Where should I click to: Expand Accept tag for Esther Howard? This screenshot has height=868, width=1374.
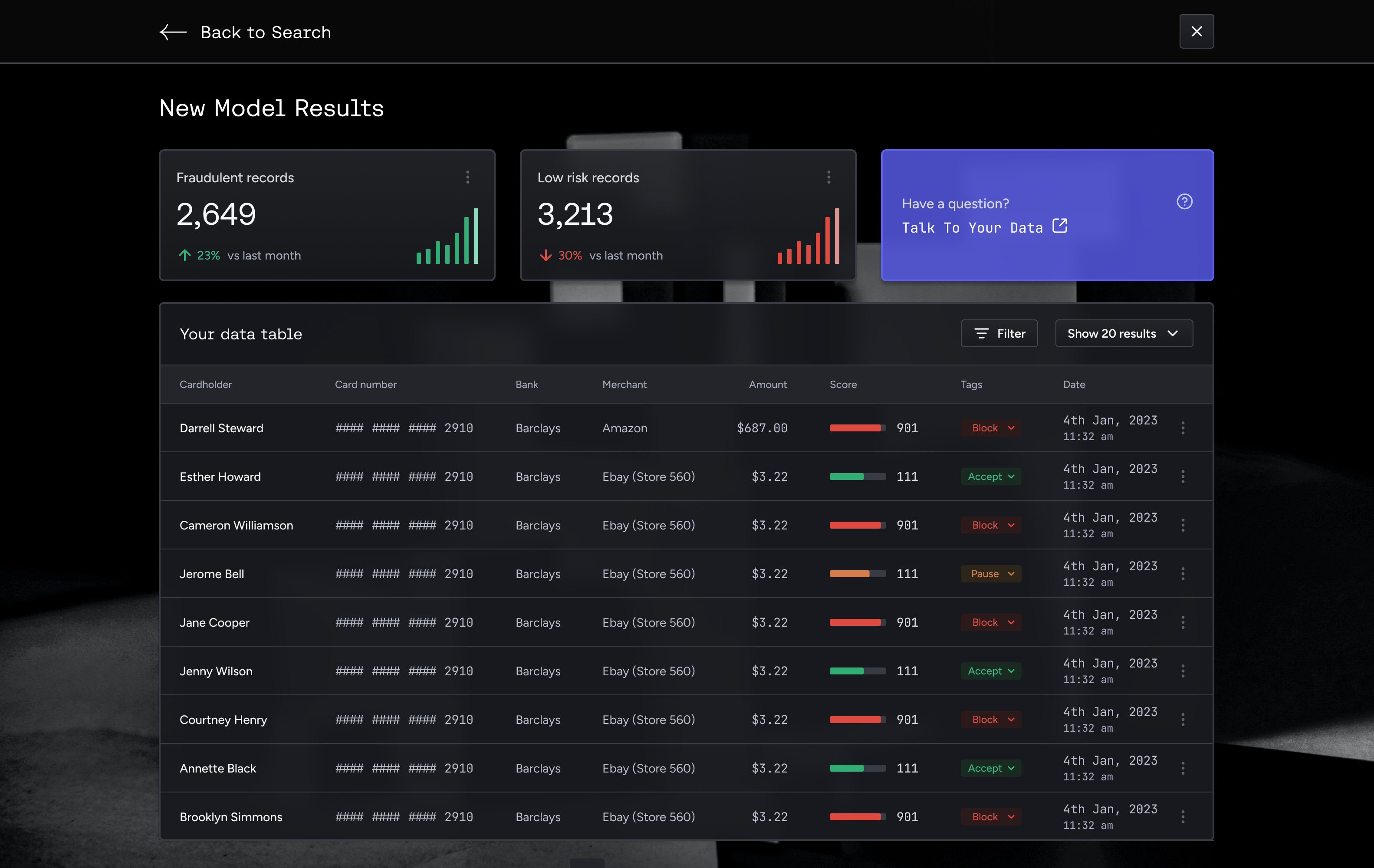pos(991,477)
